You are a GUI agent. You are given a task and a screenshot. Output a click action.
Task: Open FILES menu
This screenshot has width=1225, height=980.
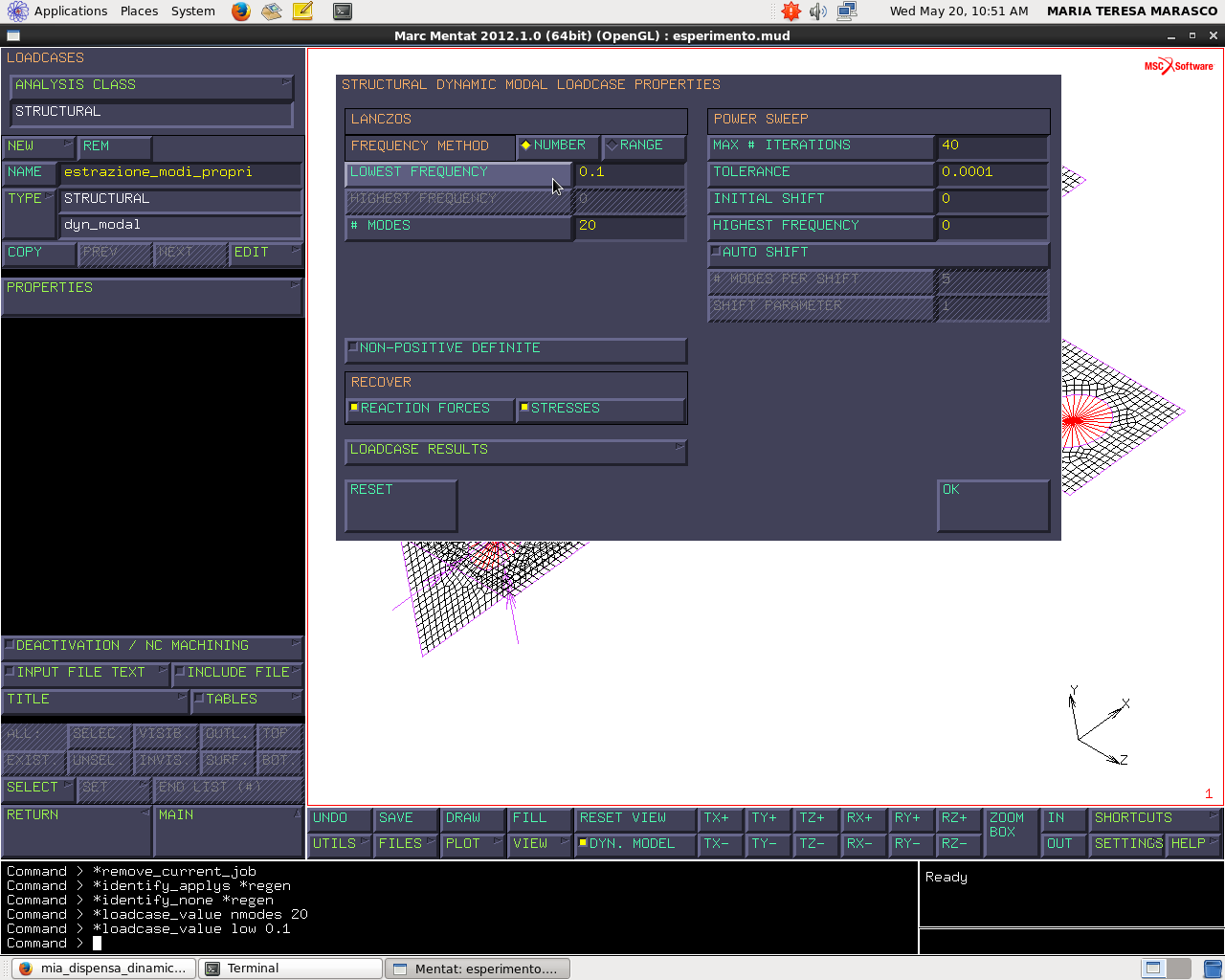[407, 845]
